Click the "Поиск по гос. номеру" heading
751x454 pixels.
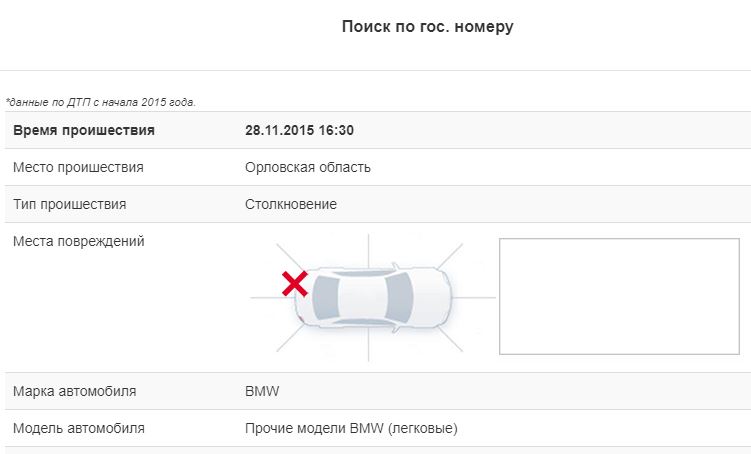[x=427, y=27]
